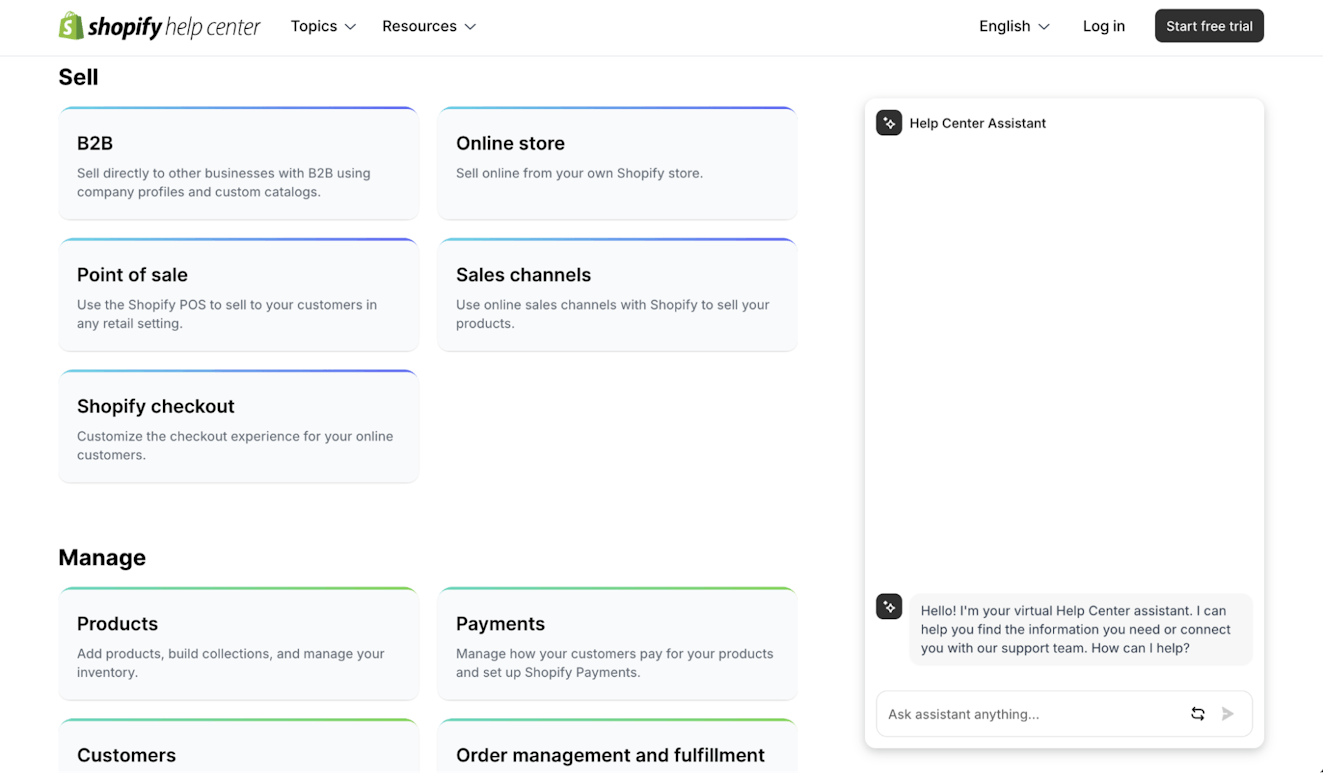Click the sparkle icon beside Help Center Assistant title

889,123
